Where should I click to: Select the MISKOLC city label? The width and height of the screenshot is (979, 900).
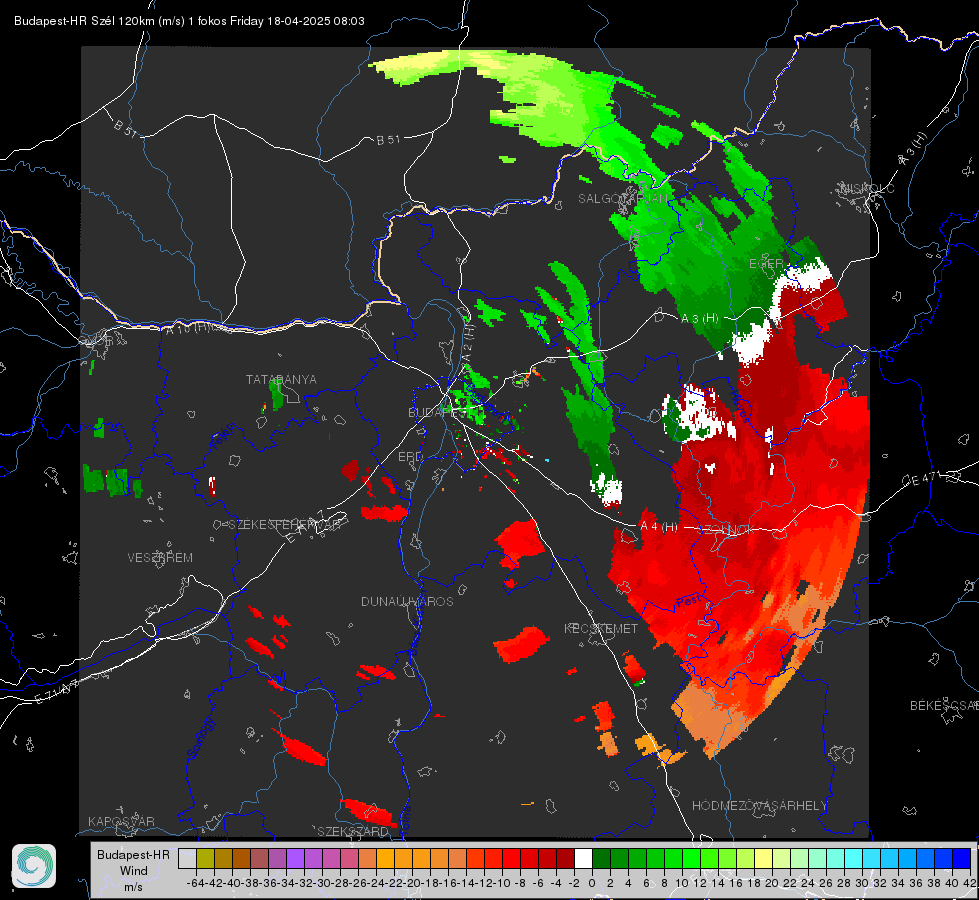pos(867,188)
